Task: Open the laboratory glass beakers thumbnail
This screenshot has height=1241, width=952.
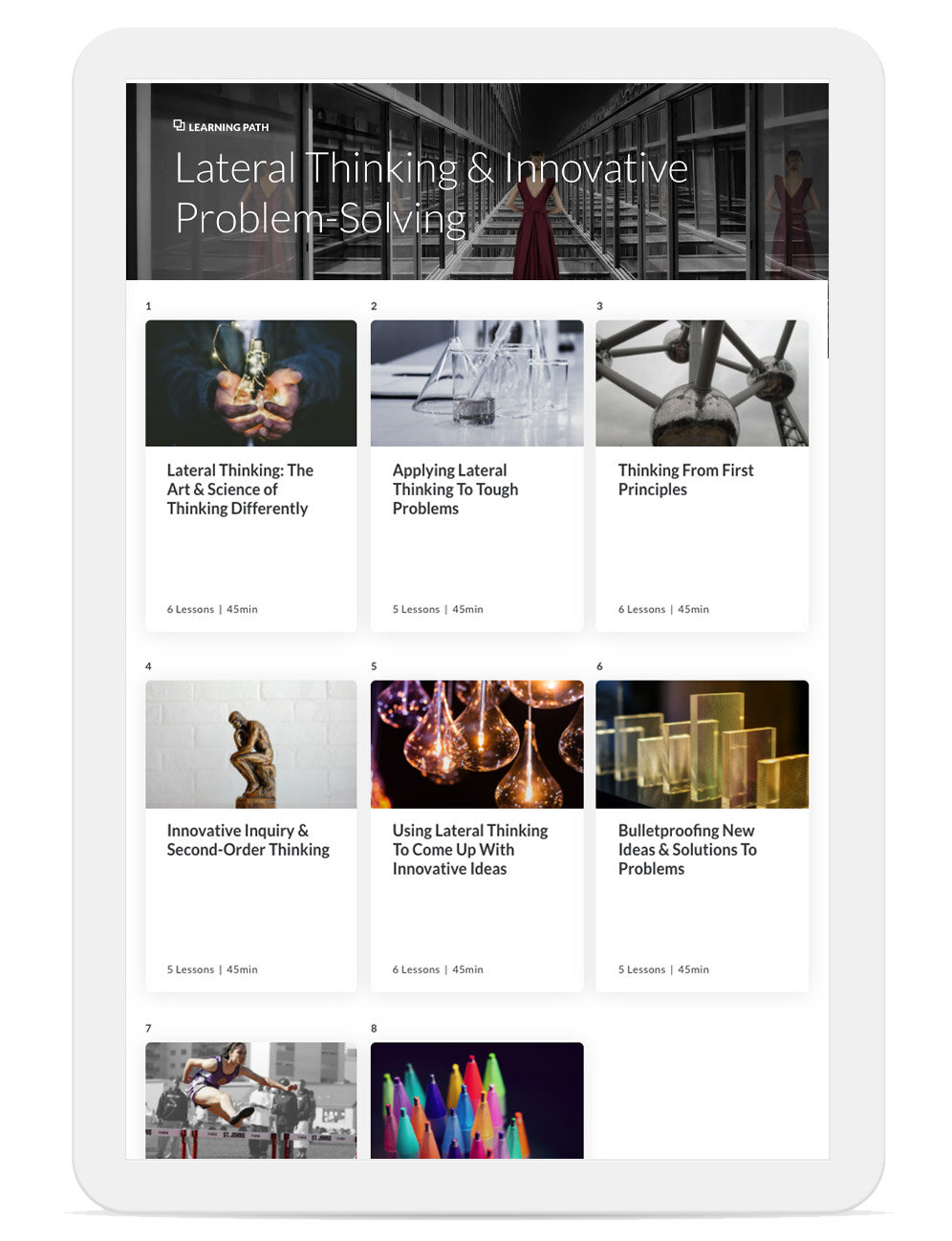Action: (476, 382)
